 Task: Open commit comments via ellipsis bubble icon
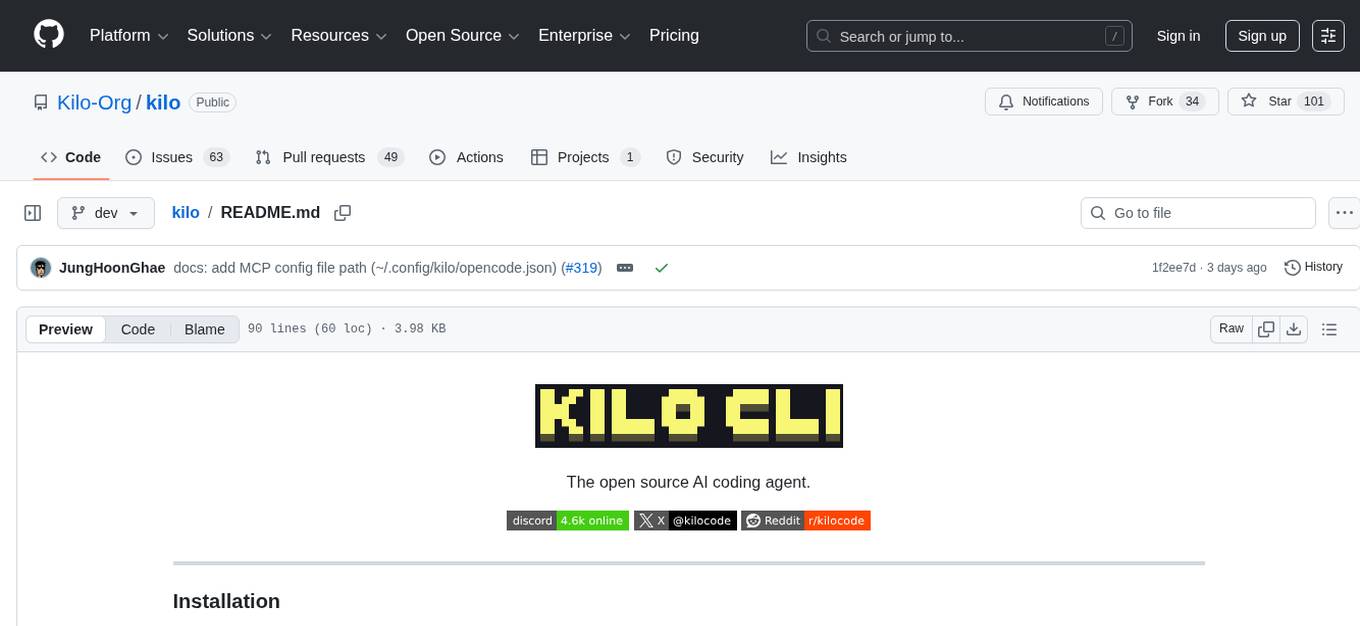click(624, 267)
